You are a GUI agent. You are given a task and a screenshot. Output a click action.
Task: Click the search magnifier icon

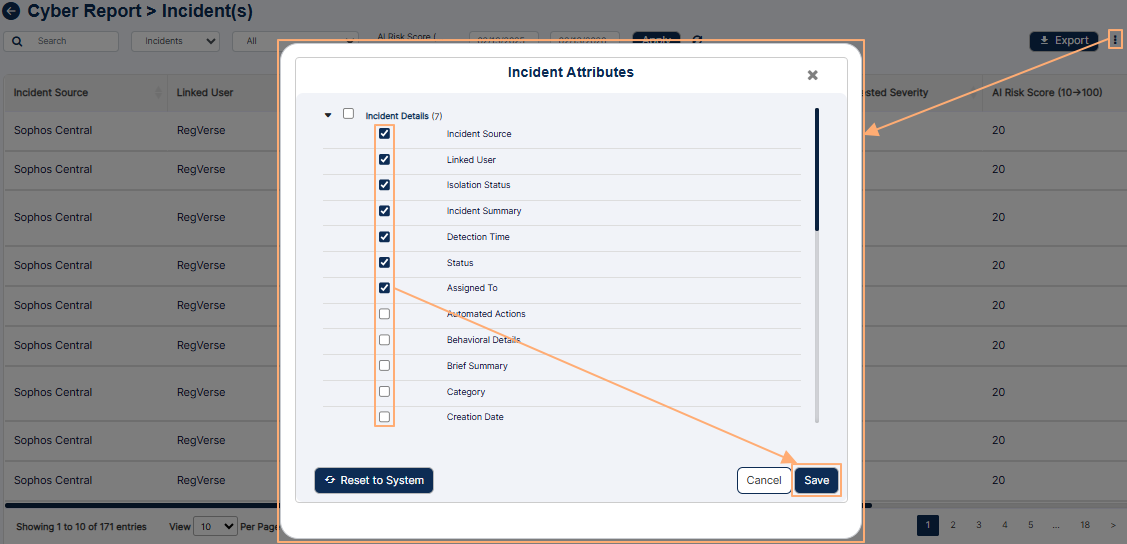(x=17, y=42)
